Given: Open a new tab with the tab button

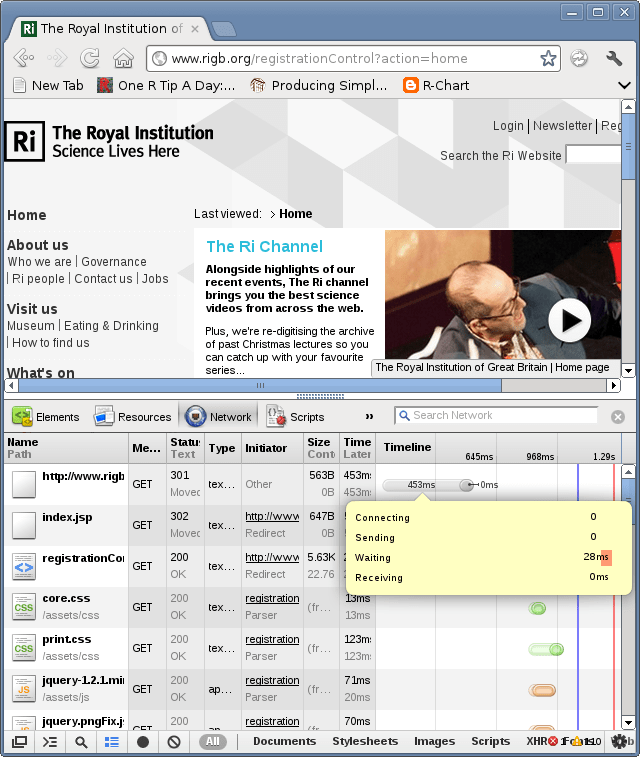Looking at the screenshot, I should click(x=223, y=29).
